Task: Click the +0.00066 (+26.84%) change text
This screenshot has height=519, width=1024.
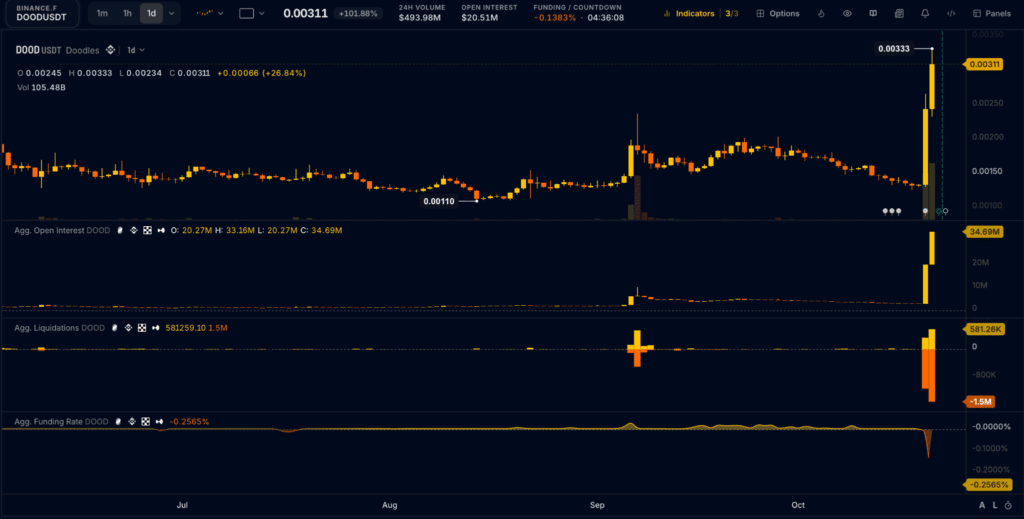Action: [x=261, y=73]
